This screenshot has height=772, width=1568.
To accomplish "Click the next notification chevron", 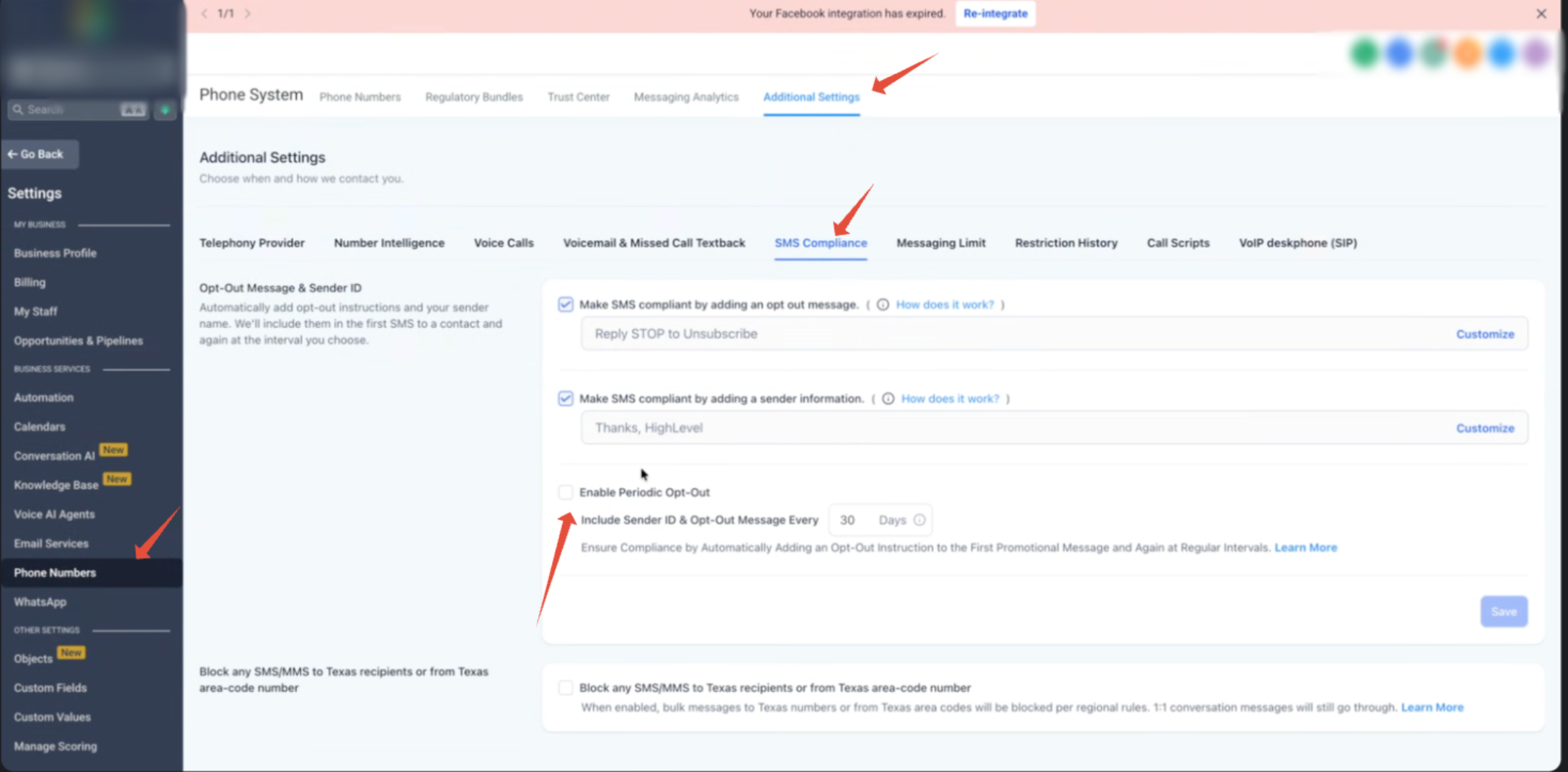I will (x=247, y=14).
